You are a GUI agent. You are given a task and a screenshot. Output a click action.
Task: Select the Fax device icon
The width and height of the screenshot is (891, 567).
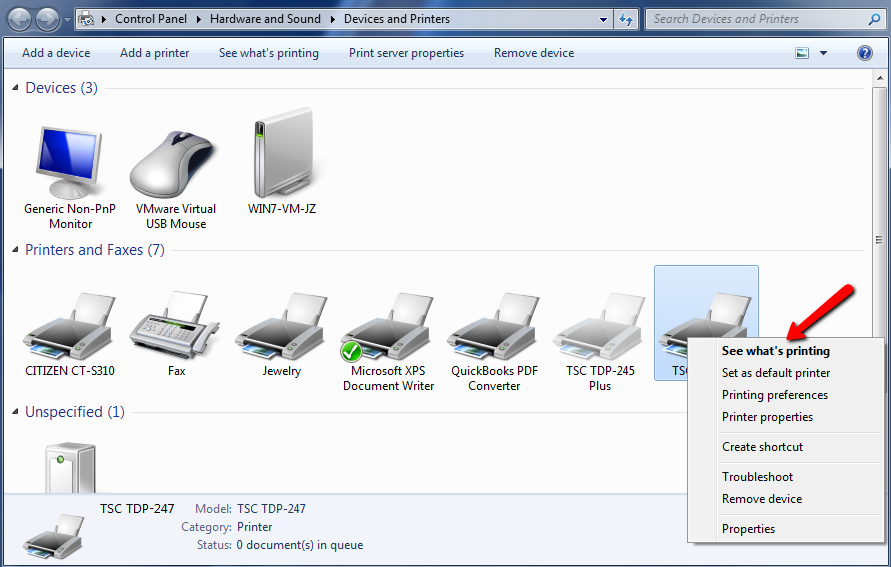[176, 334]
